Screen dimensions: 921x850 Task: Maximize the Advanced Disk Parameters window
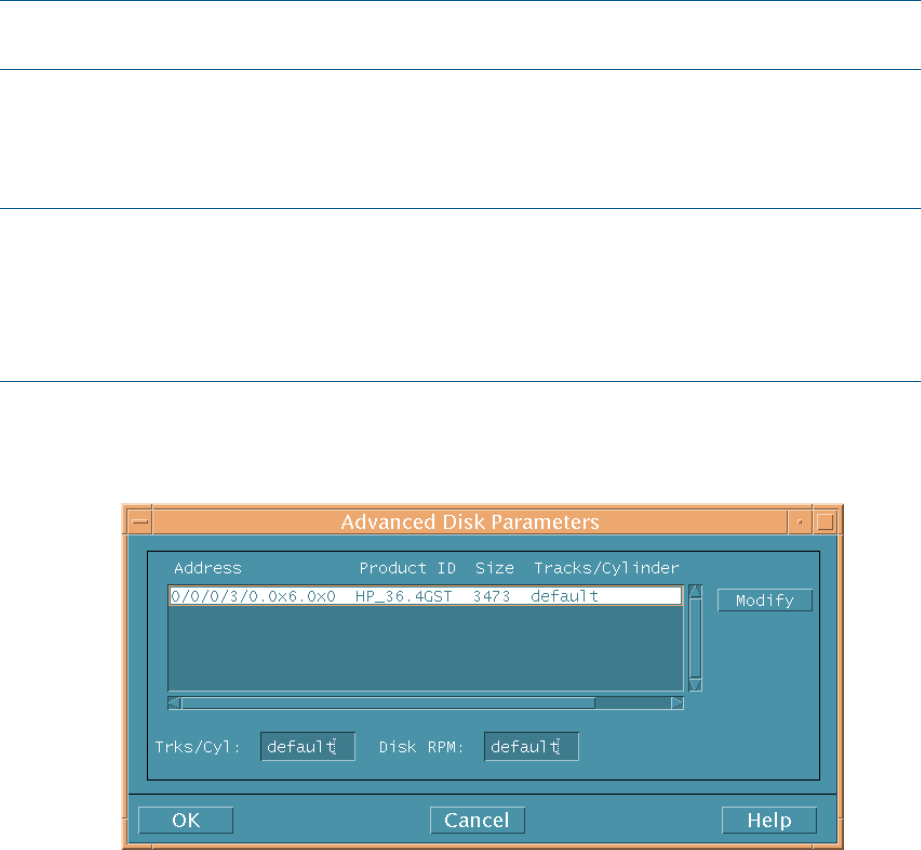coord(825,522)
